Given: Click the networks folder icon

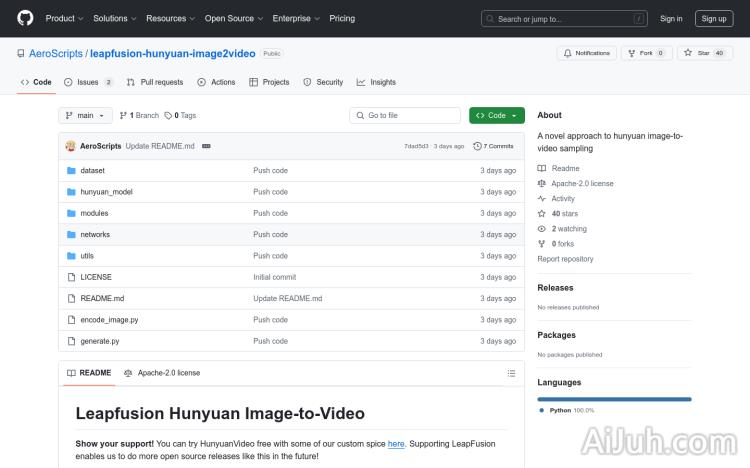Looking at the screenshot, I should click(x=71, y=234).
